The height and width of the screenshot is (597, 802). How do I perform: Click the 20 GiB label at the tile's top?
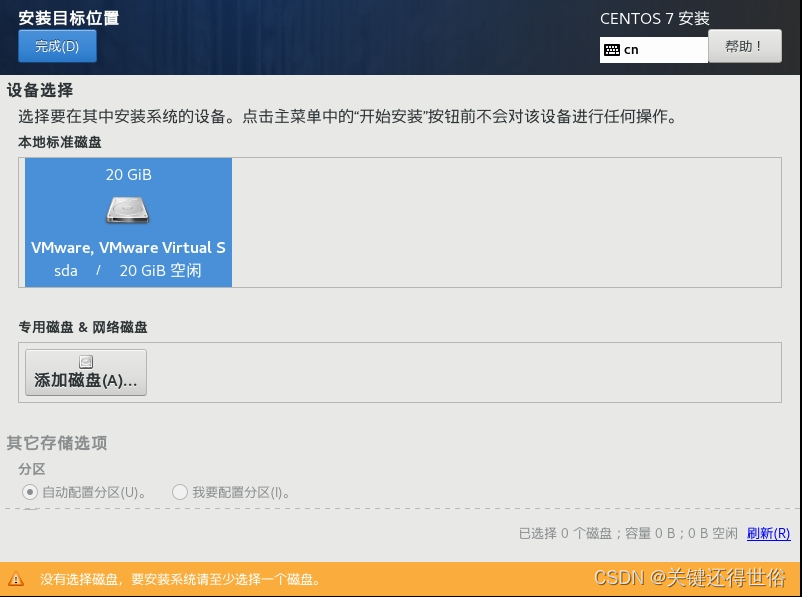coord(128,175)
